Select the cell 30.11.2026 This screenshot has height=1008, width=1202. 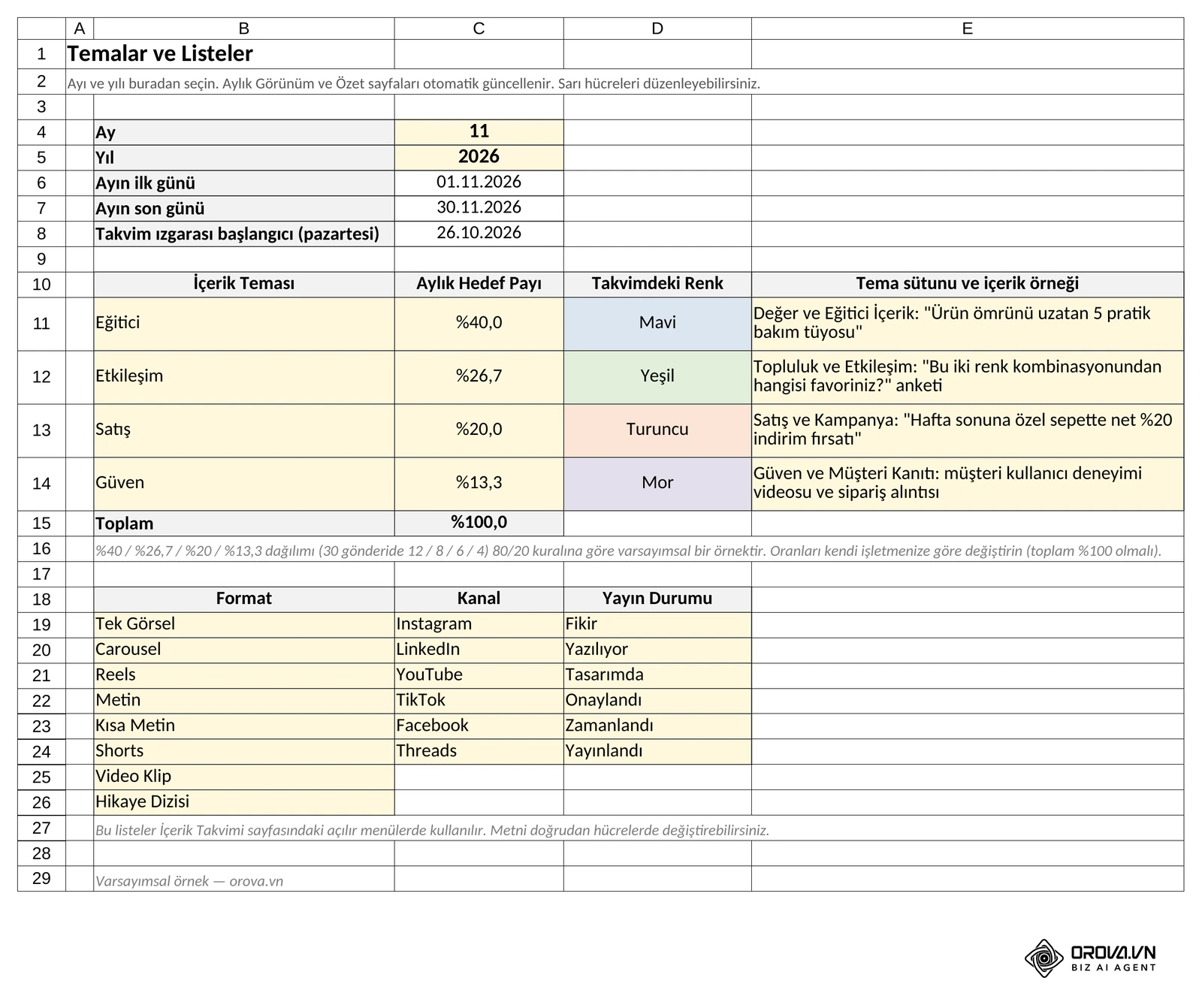(x=479, y=209)
